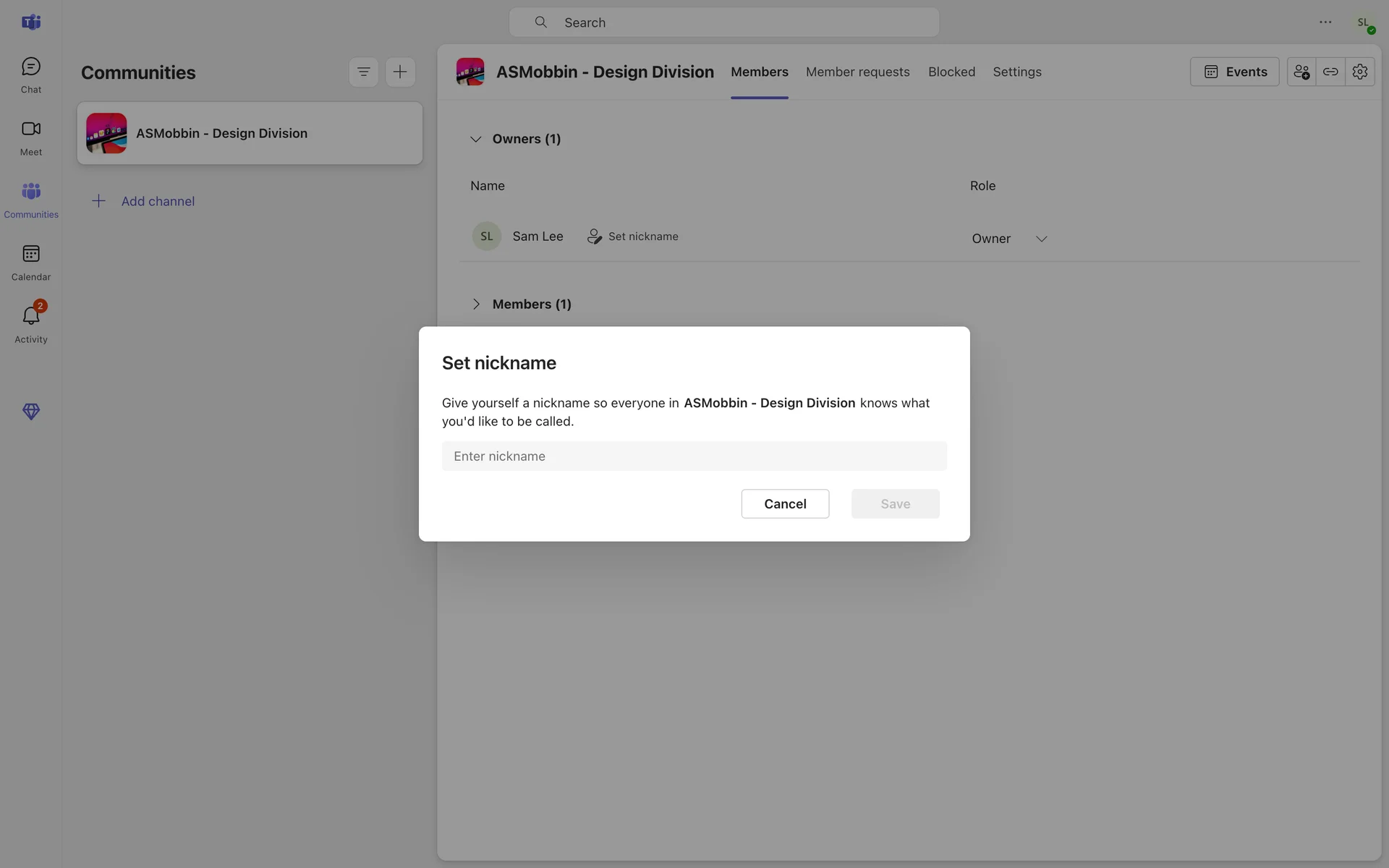1389x868 pixels.
Task: Click the premium diamond icon
Action: click(x=30, y=412)
